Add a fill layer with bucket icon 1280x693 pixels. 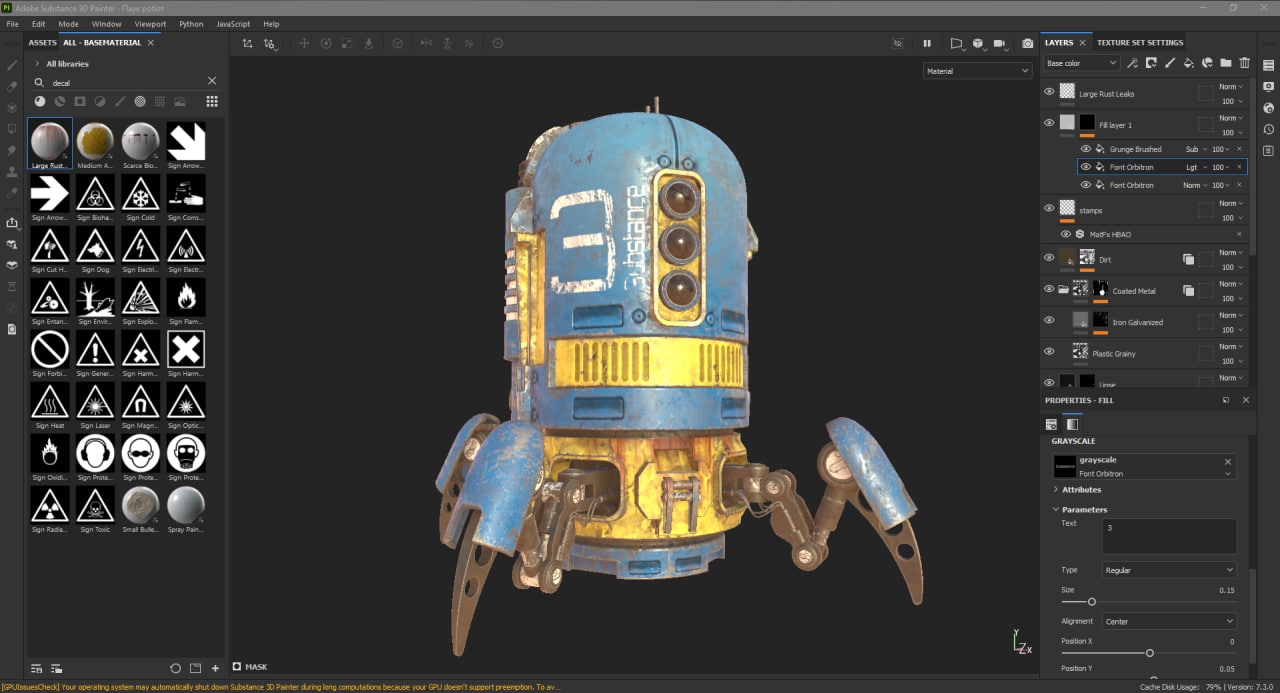[x=1188, y=63]
